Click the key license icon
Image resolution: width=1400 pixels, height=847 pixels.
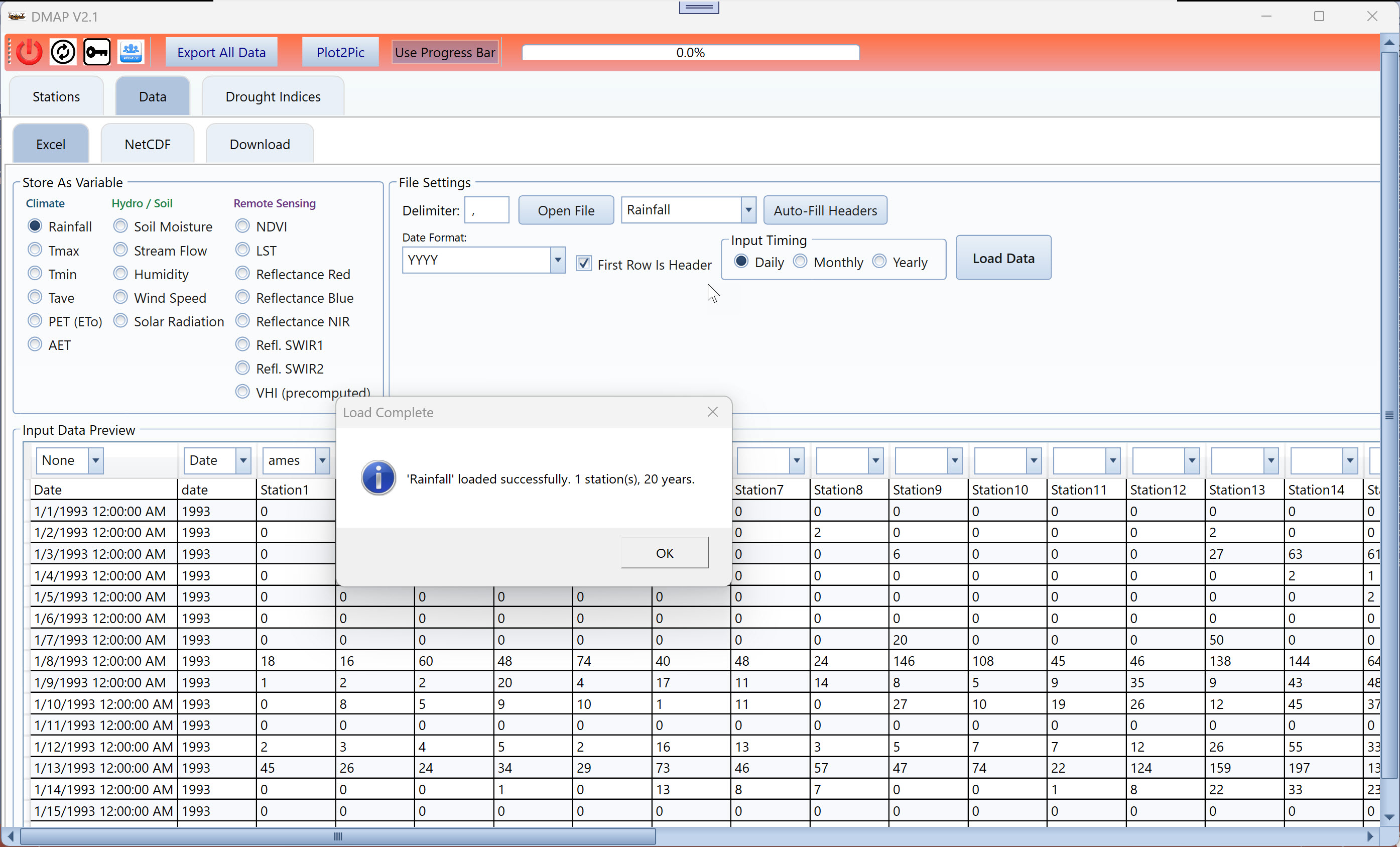[97, 52]
